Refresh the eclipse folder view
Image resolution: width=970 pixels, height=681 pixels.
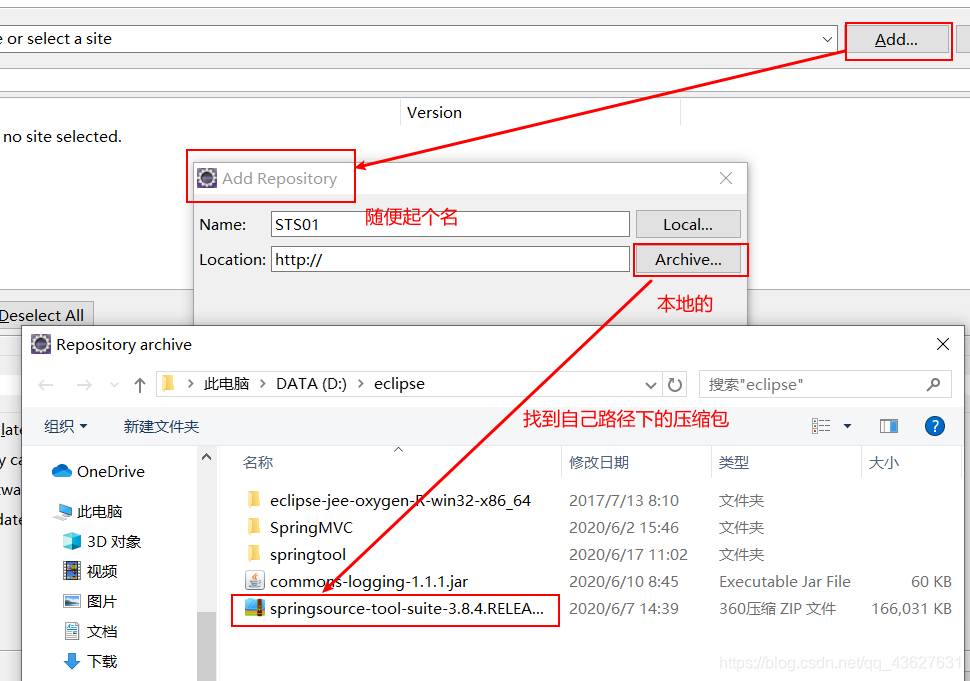tap(675, 385)
